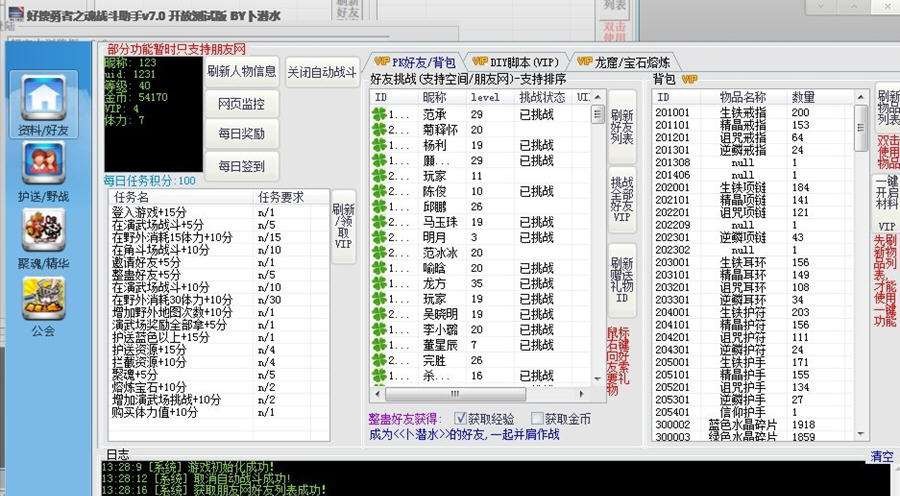Click clover icon beside friend 完胜
The width and height of the screenshot is (900, 496).
click(379, 361)
